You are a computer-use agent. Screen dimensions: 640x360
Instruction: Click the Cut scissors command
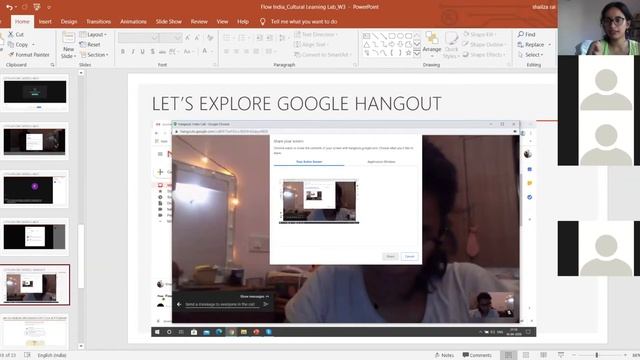16,34
